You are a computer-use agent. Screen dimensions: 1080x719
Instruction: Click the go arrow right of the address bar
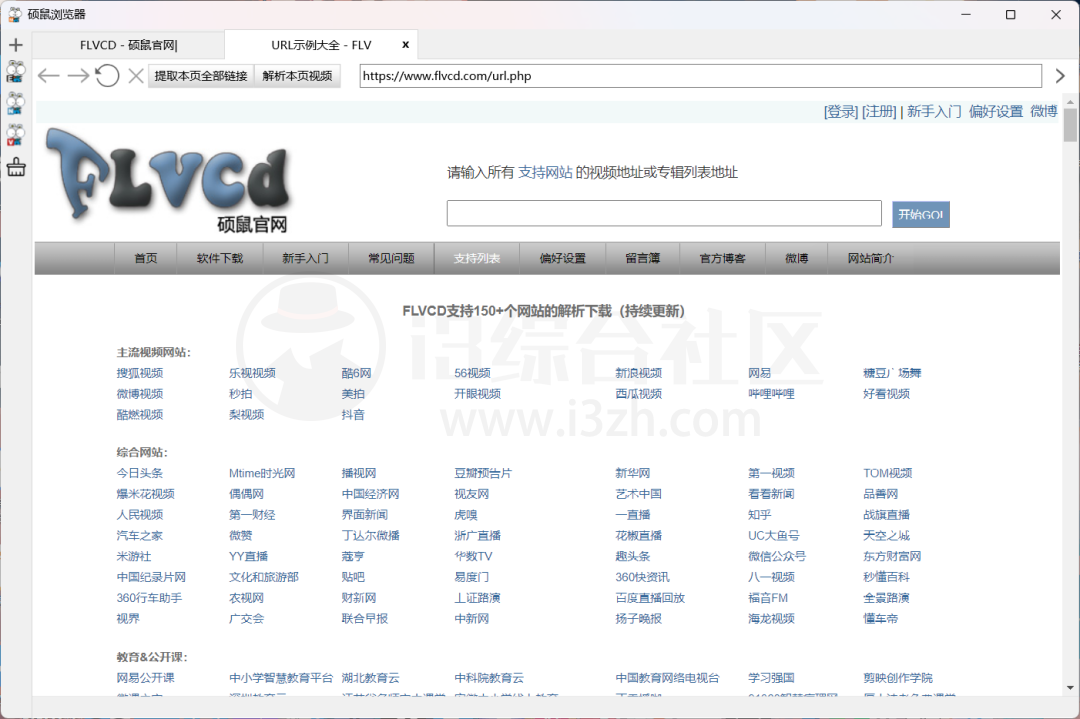[x=1061, y=76]
